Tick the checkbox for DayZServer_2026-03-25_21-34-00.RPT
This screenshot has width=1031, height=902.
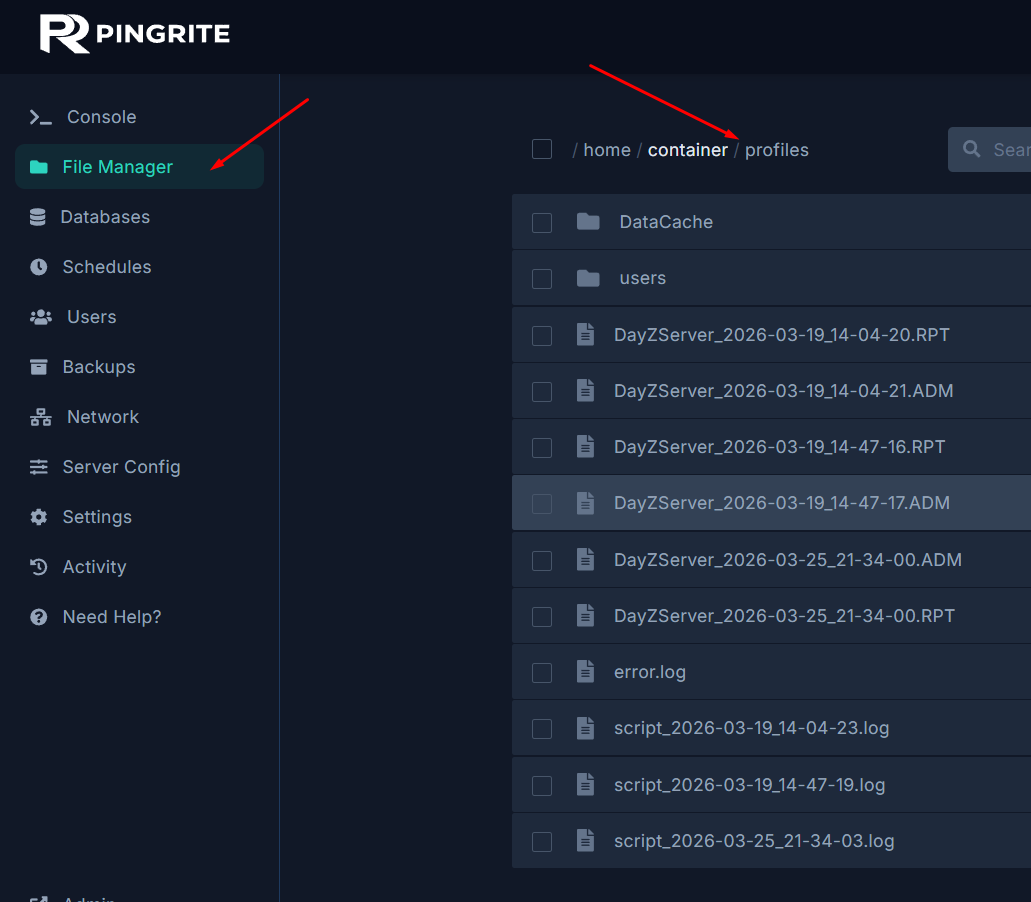(541, 615)
